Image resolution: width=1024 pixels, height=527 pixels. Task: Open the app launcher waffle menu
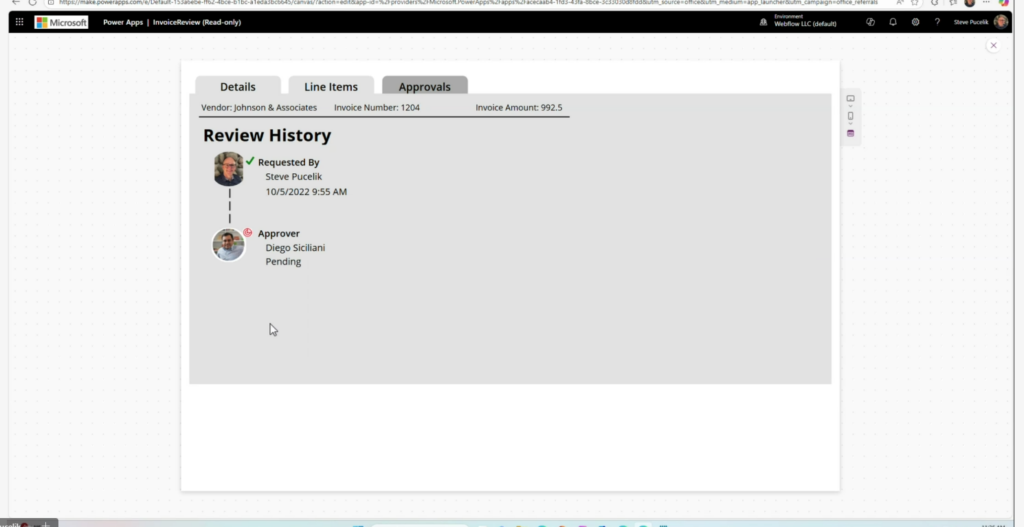pyautogui.click(x=19, y=22)
